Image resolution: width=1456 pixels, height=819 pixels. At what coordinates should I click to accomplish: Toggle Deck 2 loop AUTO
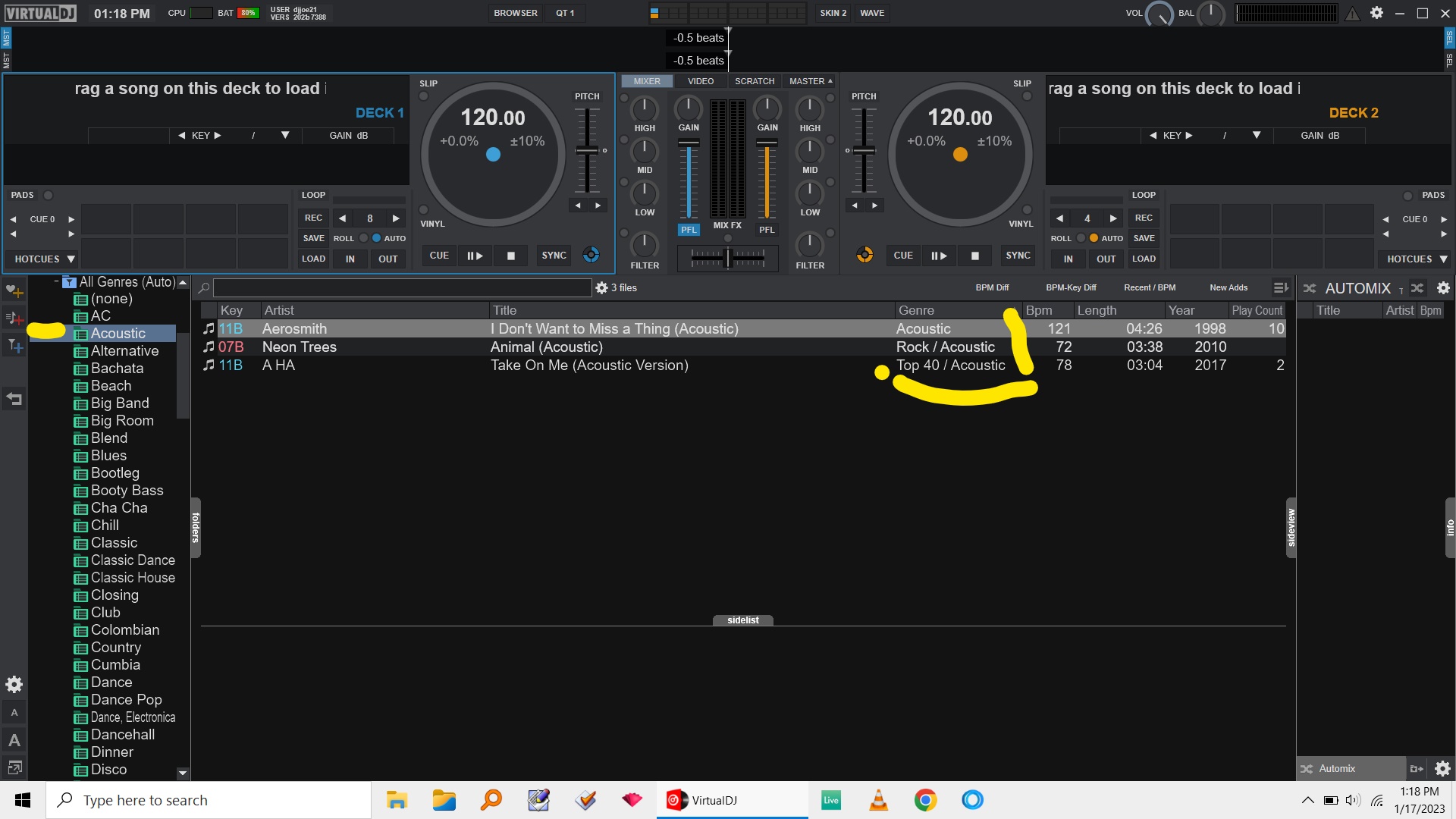click(x=1094, y=238)
